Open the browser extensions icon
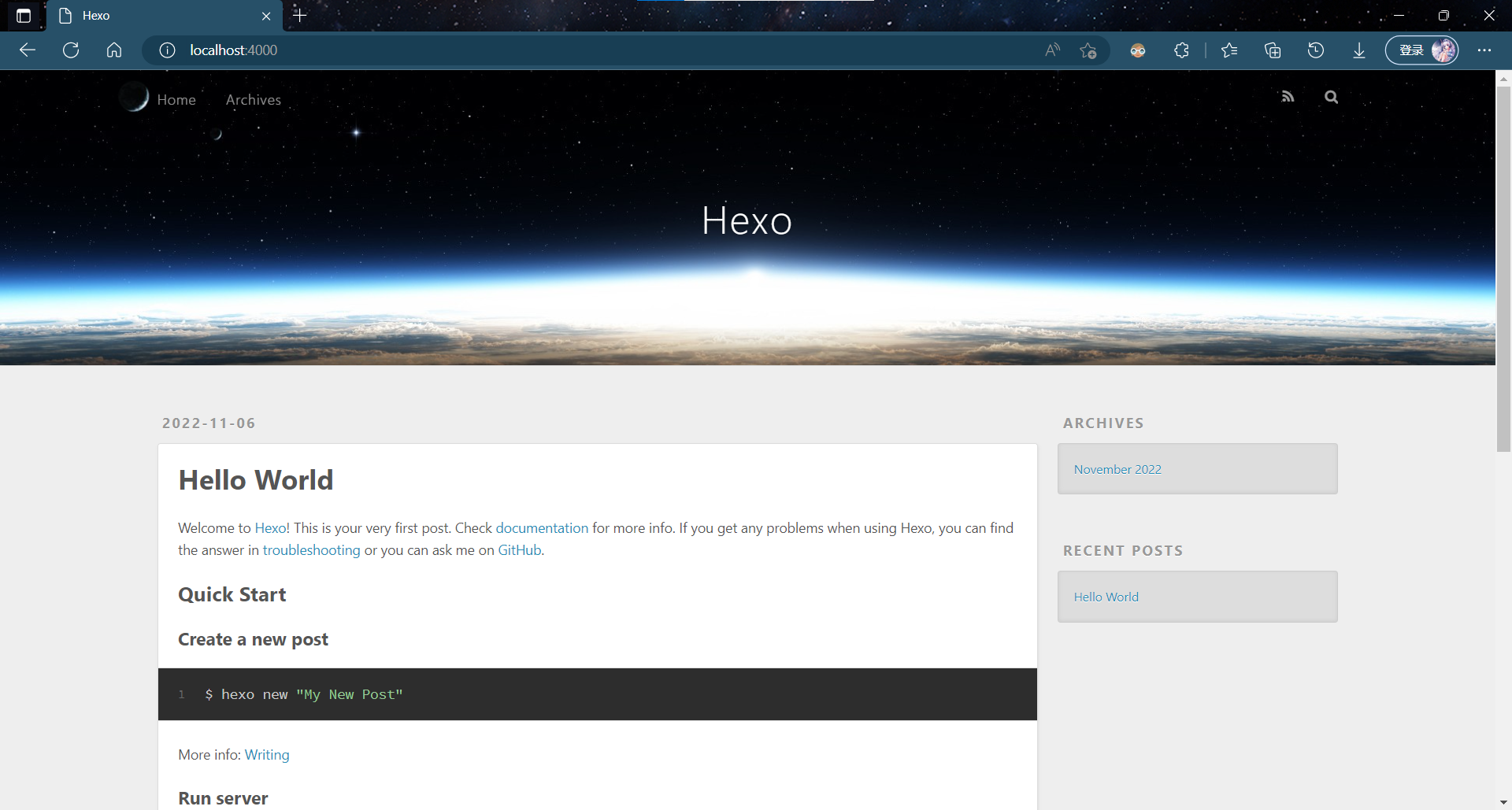This screenshot has height=810, width=1512. point(1181,50)
